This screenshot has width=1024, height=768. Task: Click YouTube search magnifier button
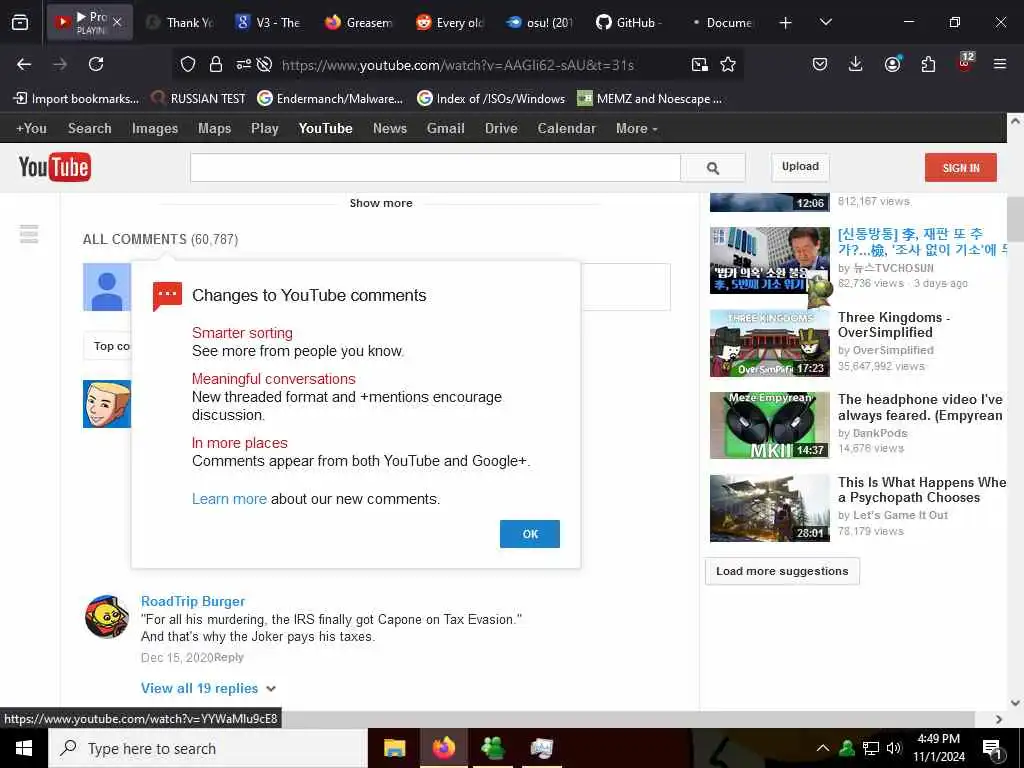click(x=713, y=168)
